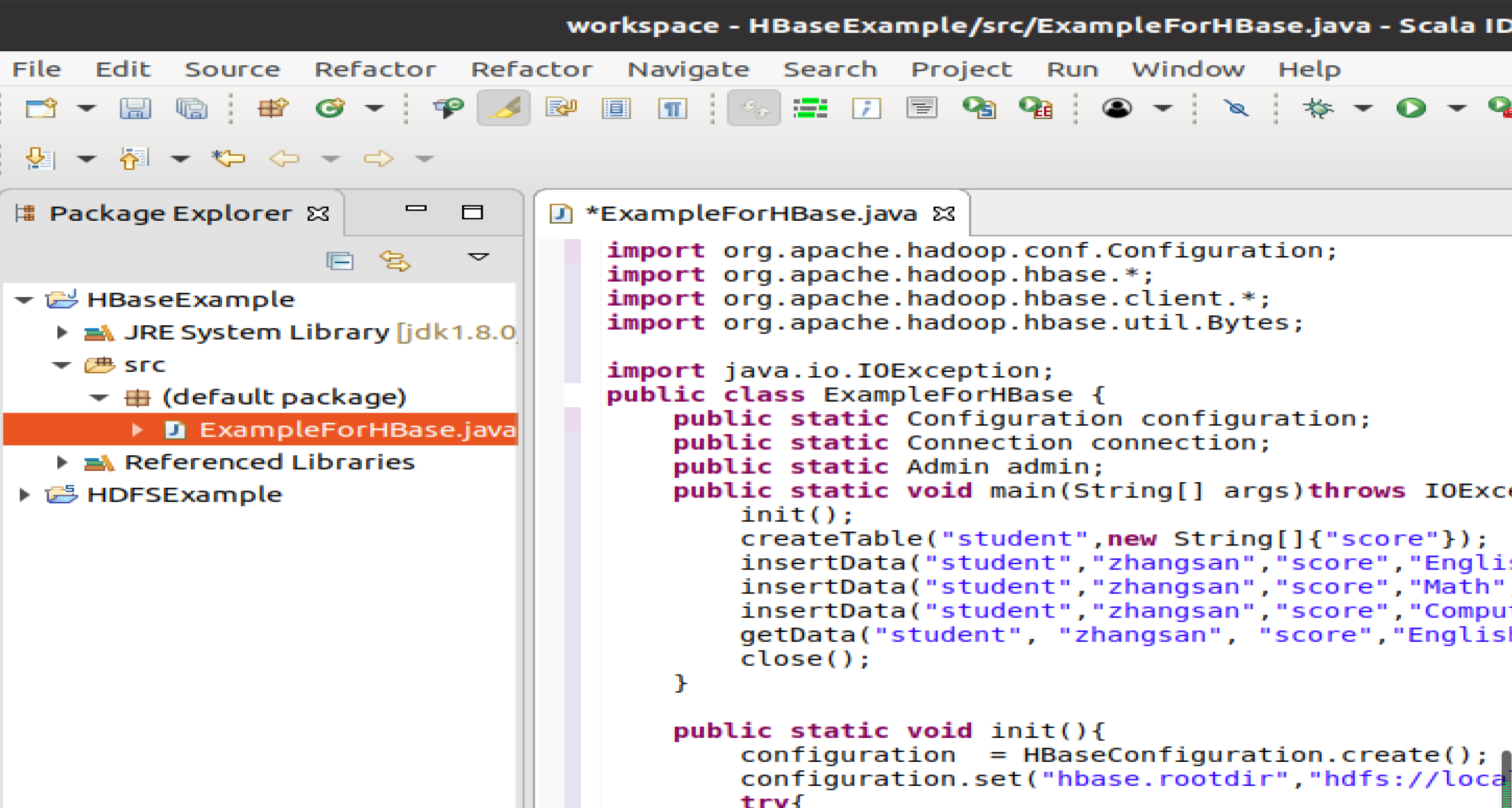This screenshot has height=808, width=1512.
Task: Click the Debug bug icon
Action: point(1318,108)
